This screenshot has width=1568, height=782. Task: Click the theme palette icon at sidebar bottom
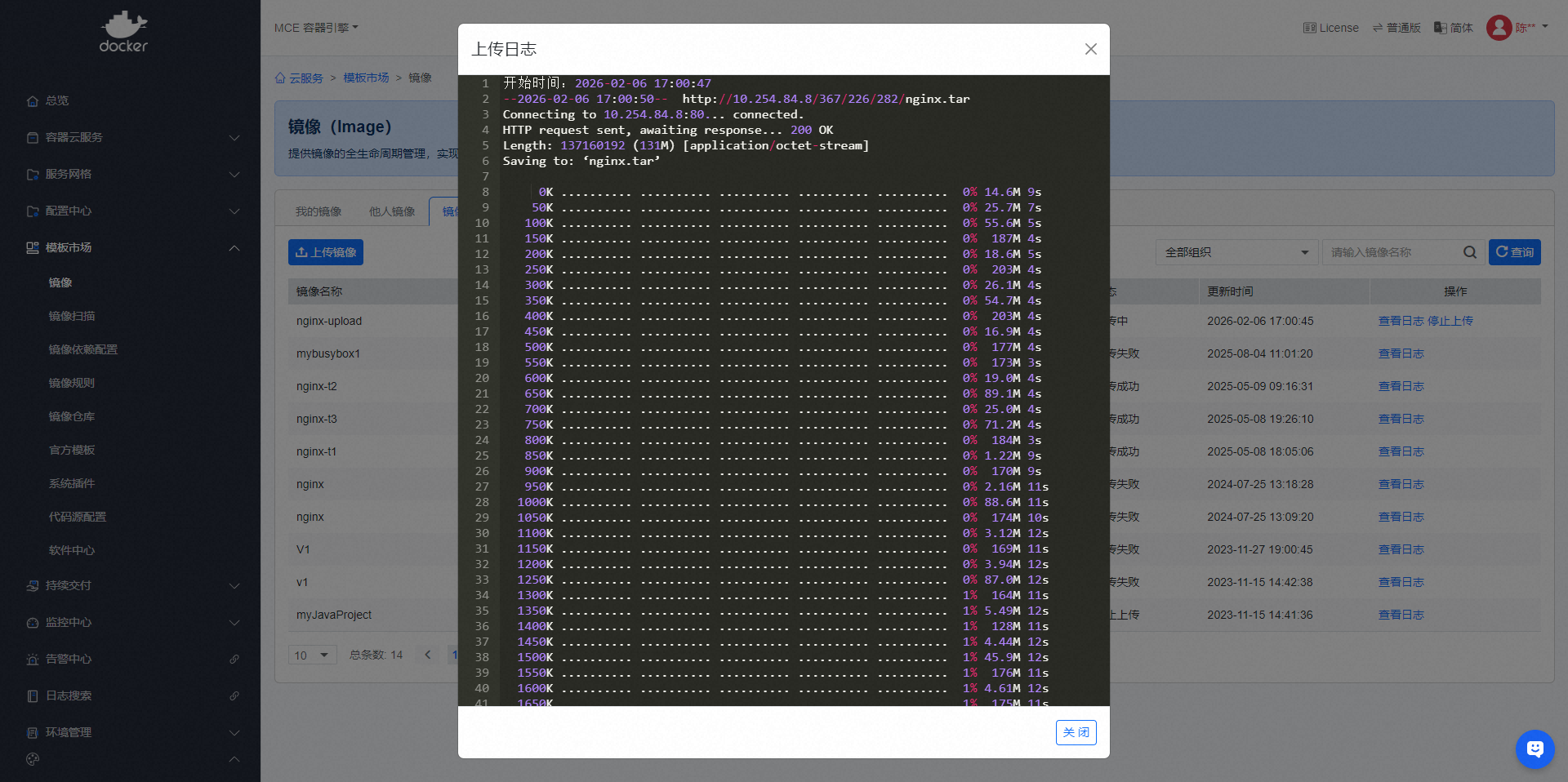click(33, 759)
